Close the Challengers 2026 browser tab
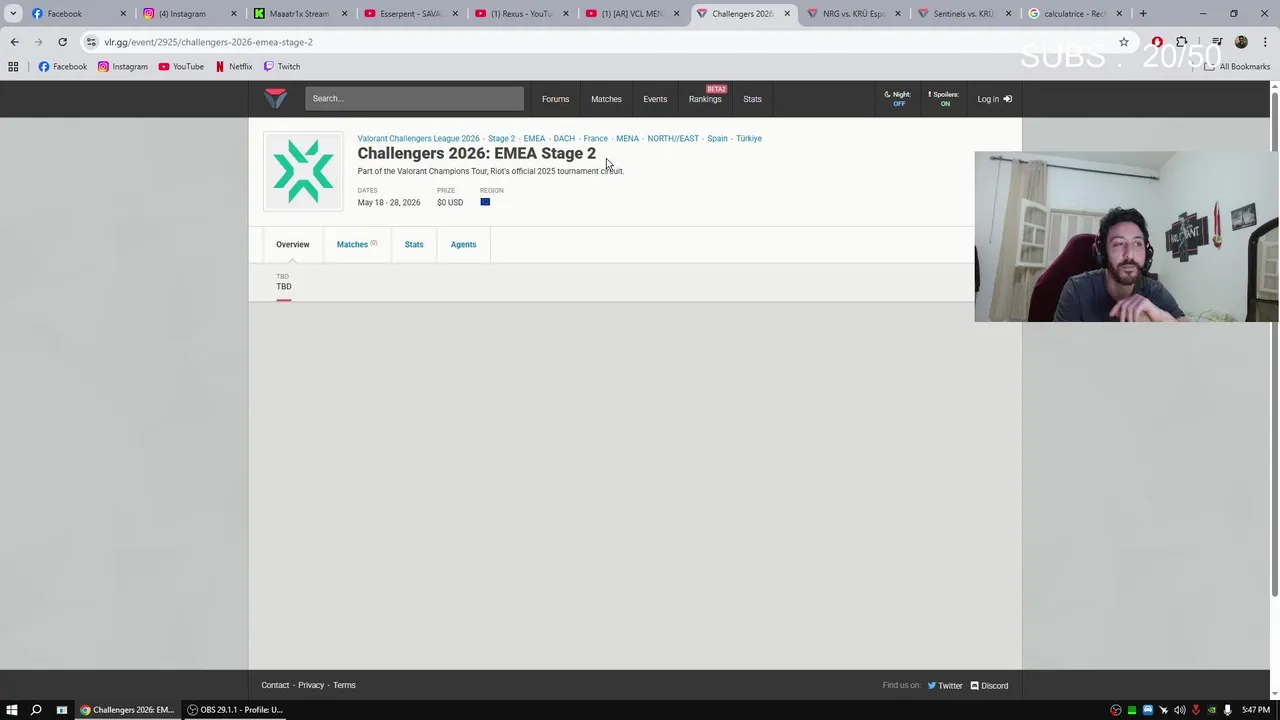 click(787, 14)
